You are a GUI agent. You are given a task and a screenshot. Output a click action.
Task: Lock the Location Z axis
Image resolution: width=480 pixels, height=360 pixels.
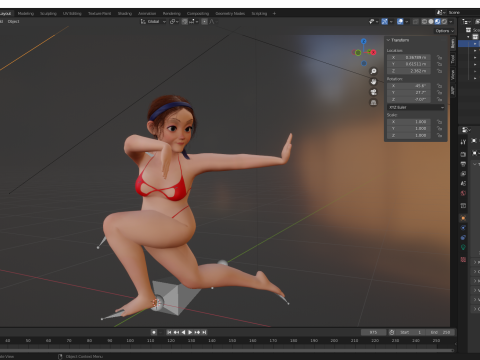pyautogui.click(x=439, y=71)
